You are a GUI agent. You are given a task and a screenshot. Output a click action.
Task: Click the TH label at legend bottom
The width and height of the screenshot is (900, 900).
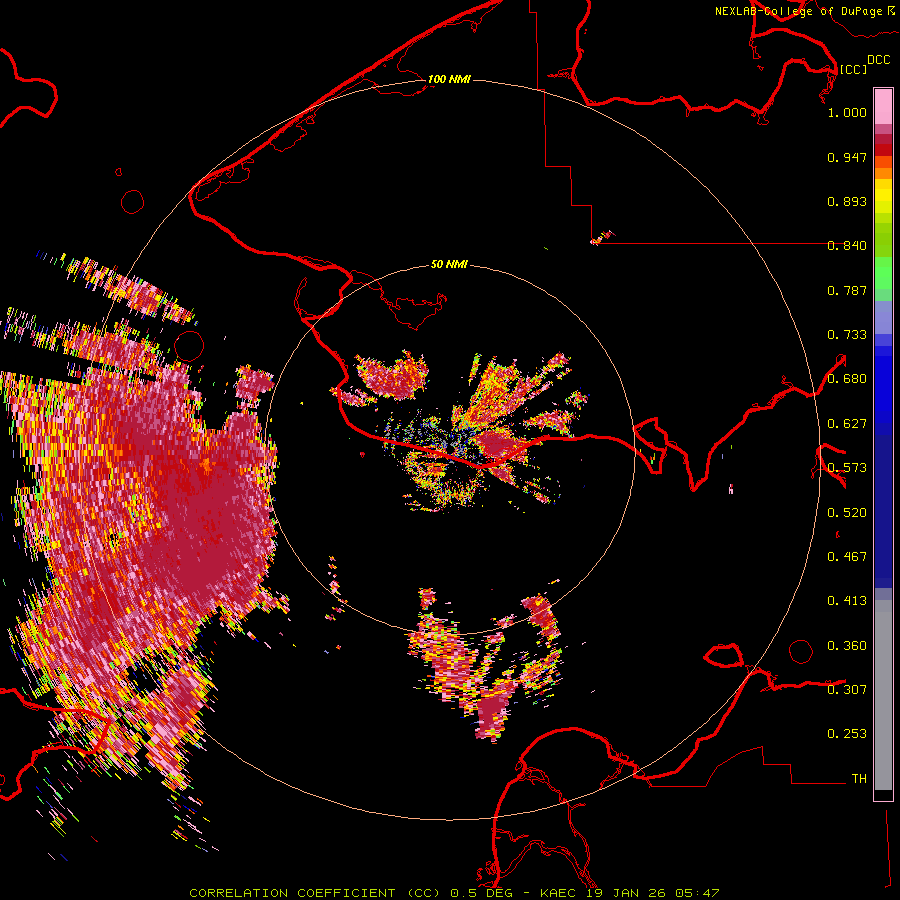click(x=859, y=779)
